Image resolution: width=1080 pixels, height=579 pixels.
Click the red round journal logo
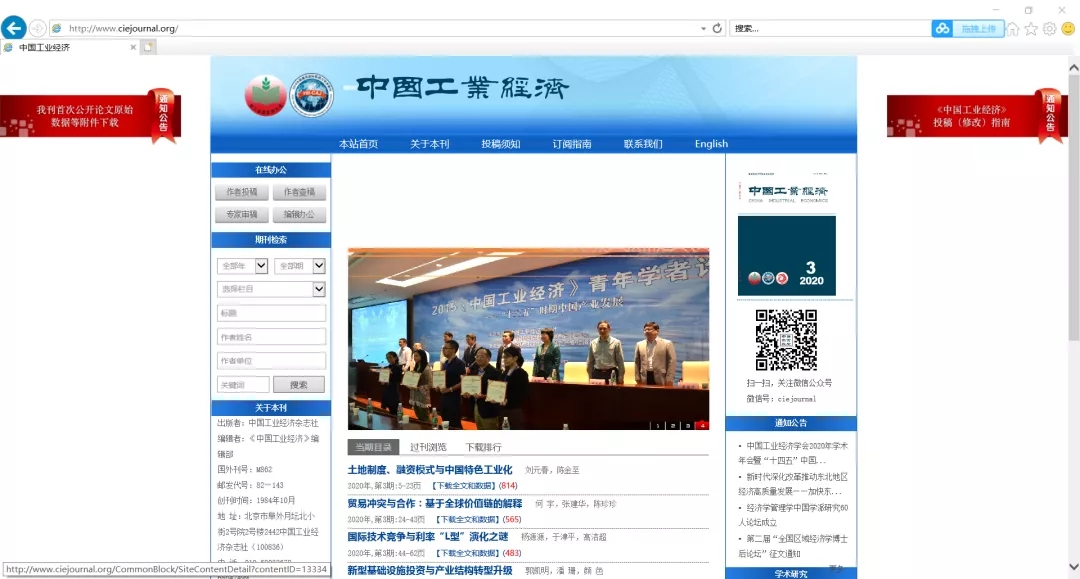pos(265,95)
